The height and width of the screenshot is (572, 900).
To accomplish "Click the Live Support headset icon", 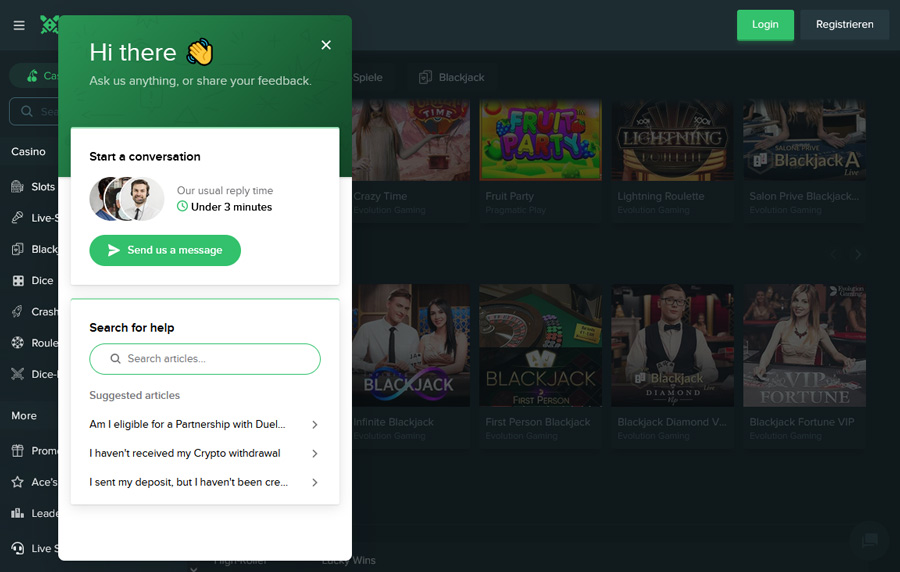I will coord(18,548).
